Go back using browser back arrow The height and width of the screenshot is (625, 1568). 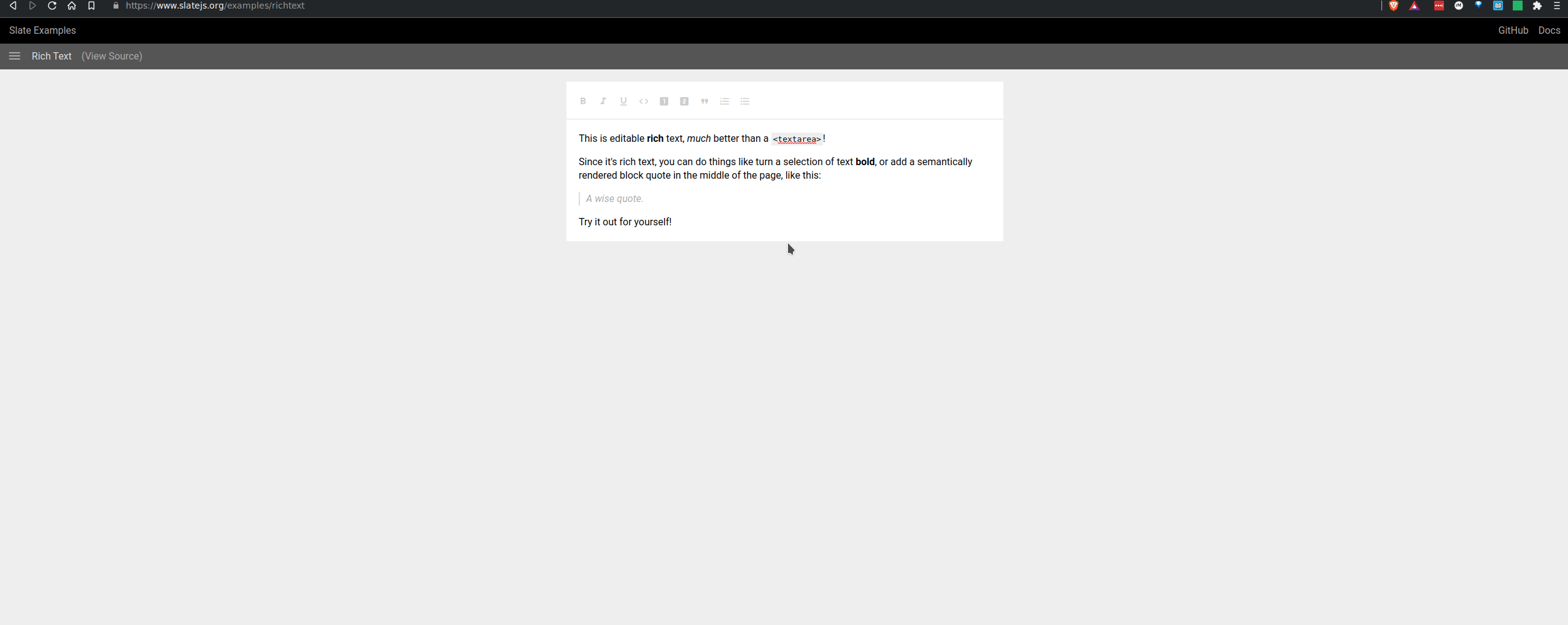click(x=13, y=6)
